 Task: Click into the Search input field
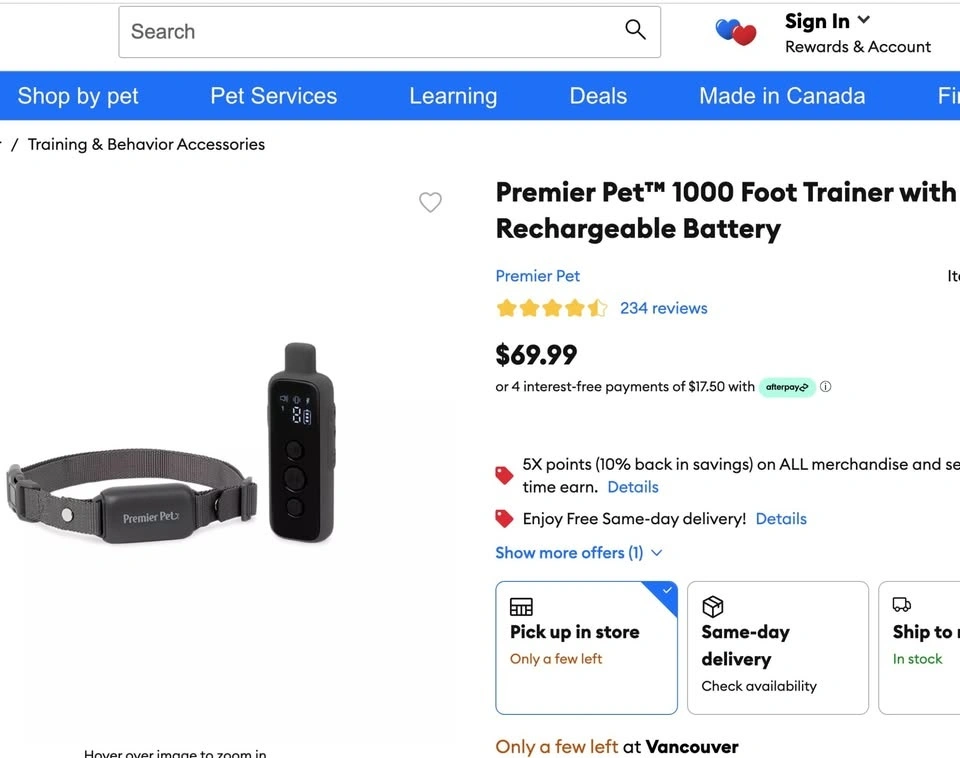pos(370,31)
